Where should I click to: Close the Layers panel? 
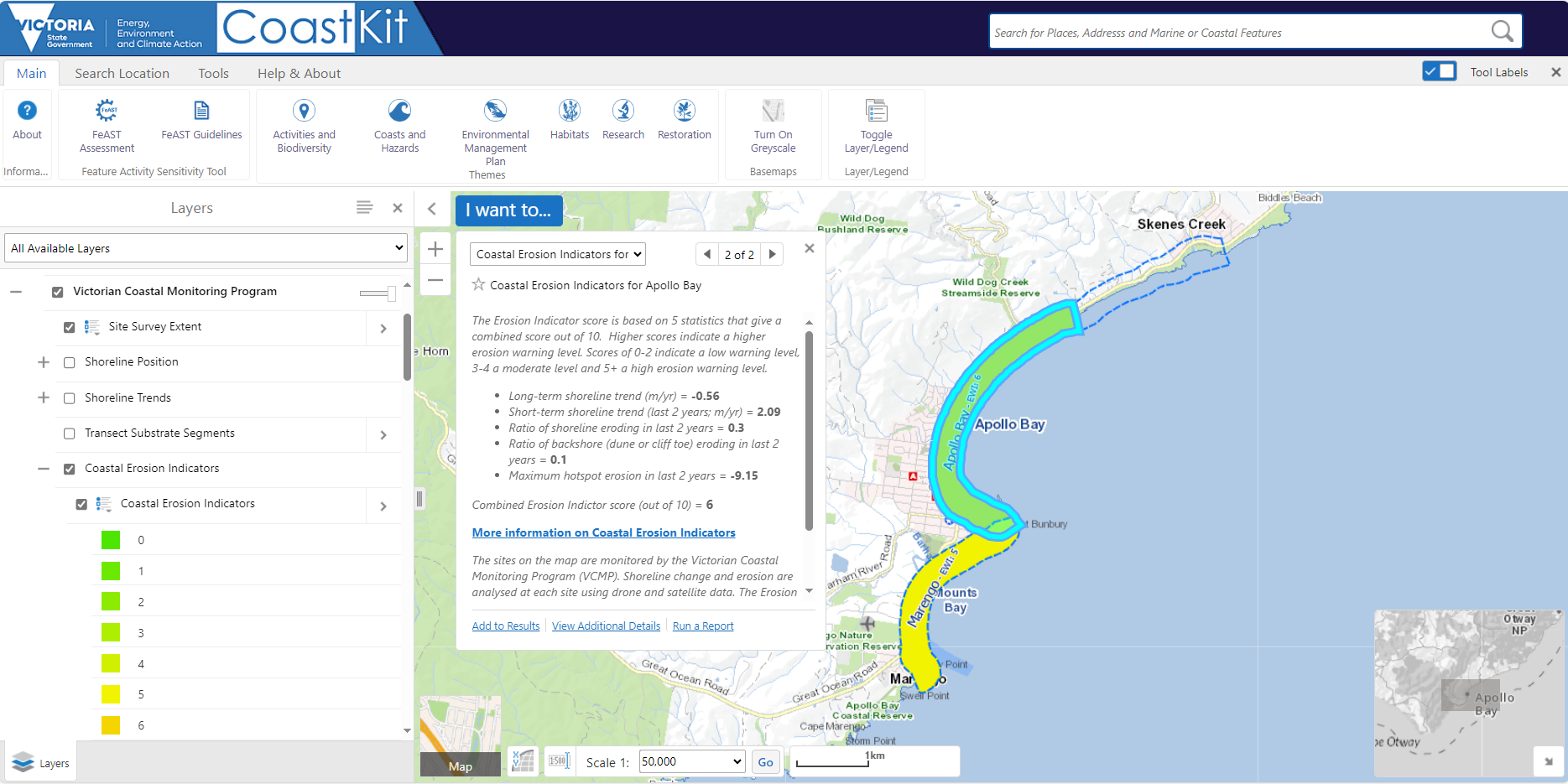398,207
